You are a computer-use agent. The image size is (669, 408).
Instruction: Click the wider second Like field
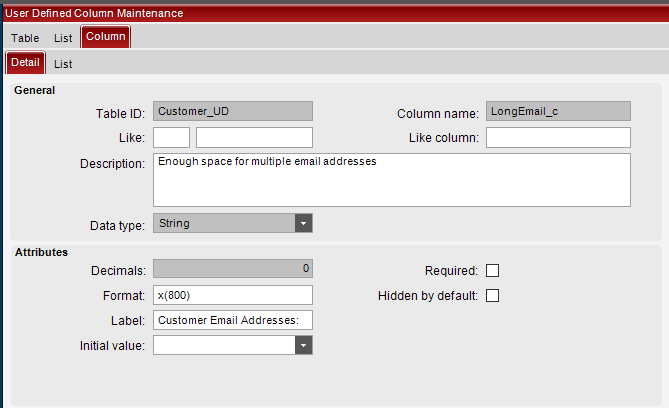coord(254,137)
